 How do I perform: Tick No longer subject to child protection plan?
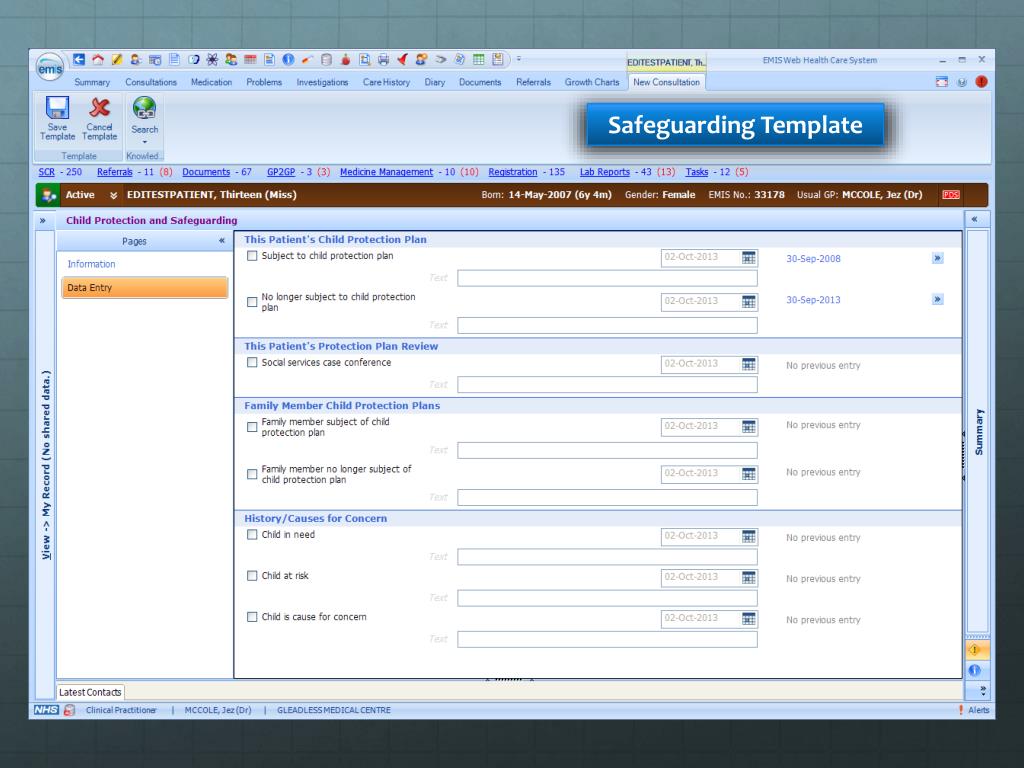(252, 302)
